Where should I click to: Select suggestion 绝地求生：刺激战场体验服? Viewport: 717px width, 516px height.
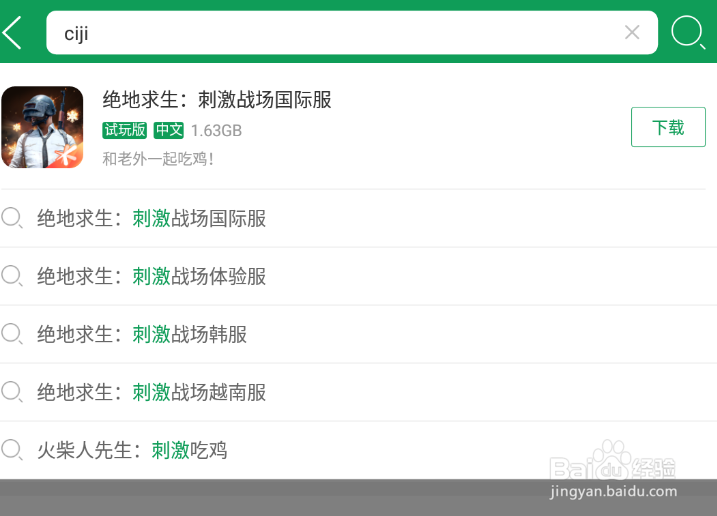click(x=358, y=276)
